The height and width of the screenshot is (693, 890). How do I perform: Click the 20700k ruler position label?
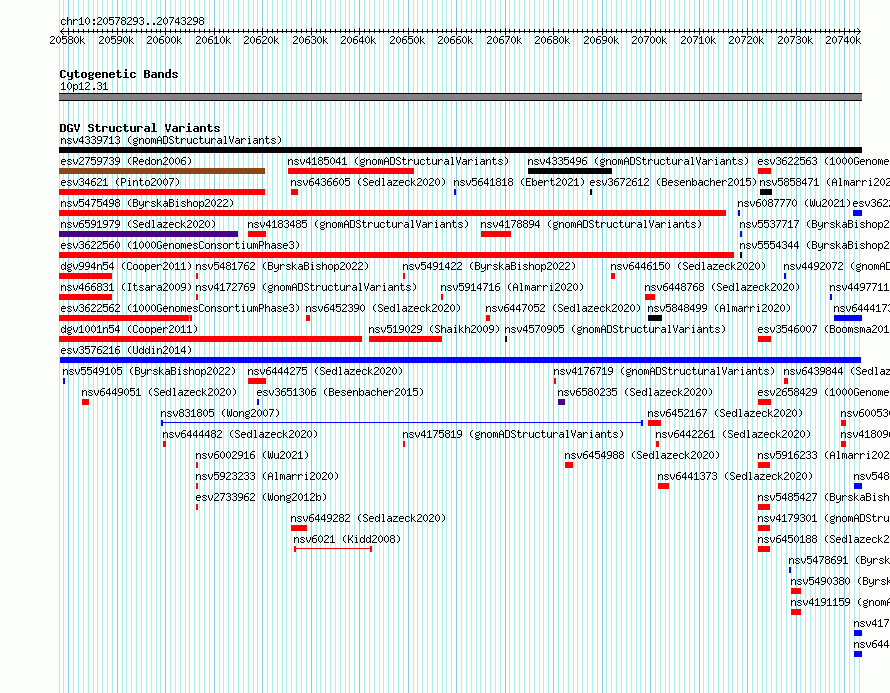pyautogui.click(x=649, y=40)
